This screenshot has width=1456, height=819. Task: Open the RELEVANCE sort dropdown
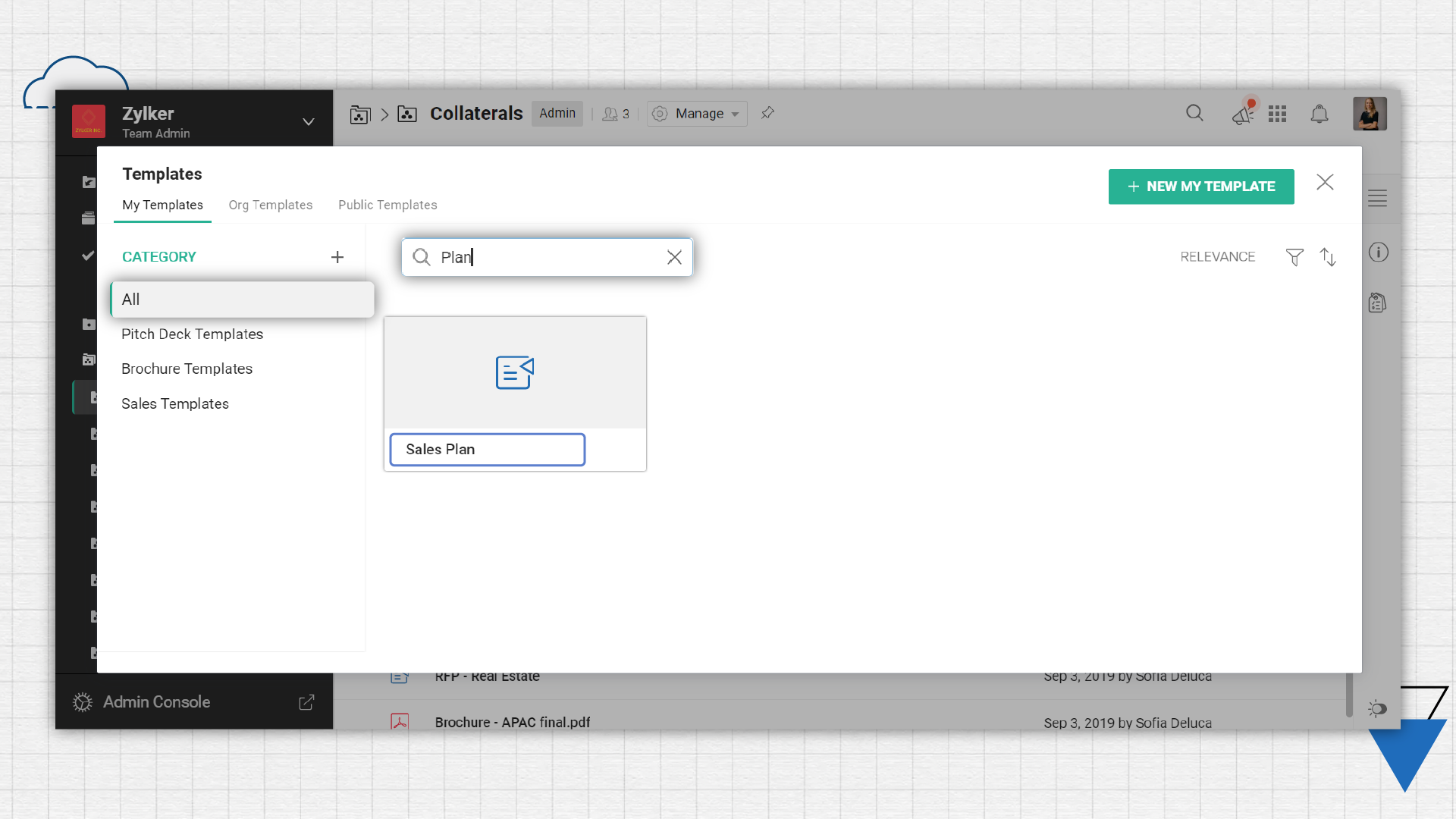coord(1217,257)
